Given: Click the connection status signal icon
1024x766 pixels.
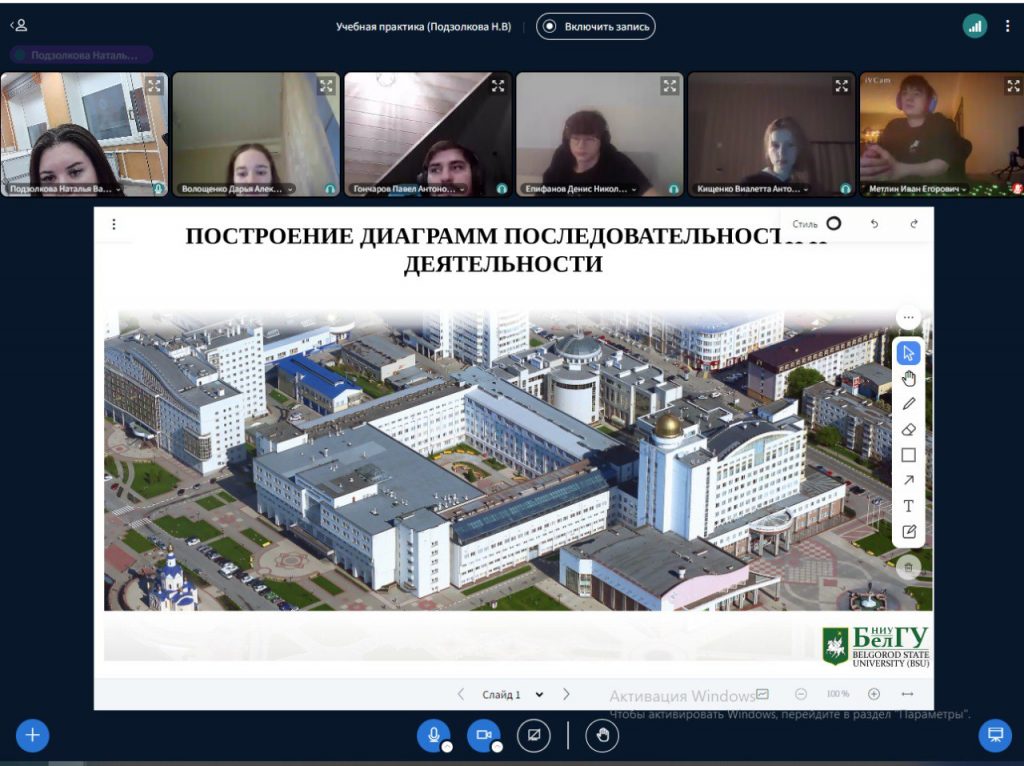Looking at the screenshot, I should (974, 26).
